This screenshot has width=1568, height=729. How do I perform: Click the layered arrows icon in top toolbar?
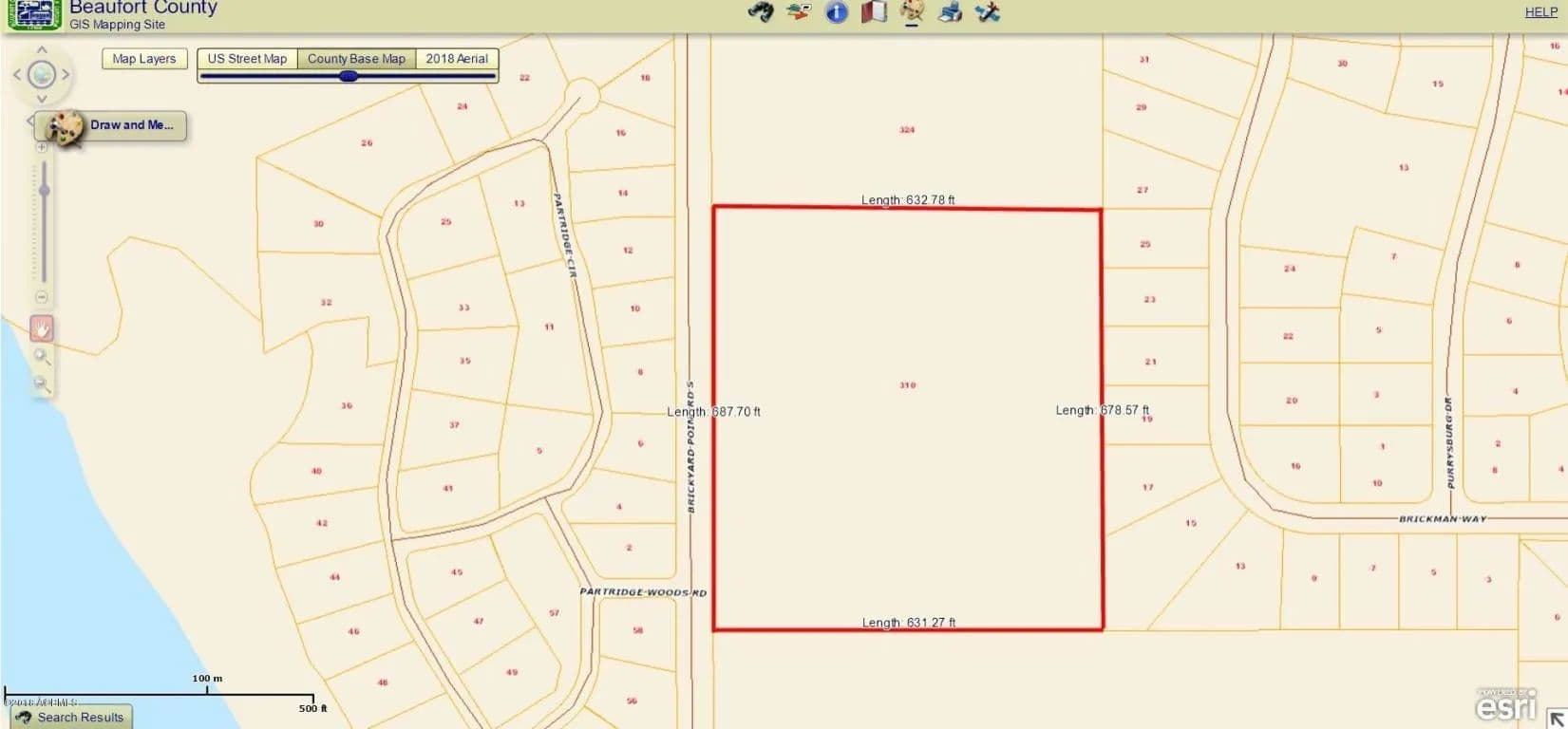(x=799, y=12)
